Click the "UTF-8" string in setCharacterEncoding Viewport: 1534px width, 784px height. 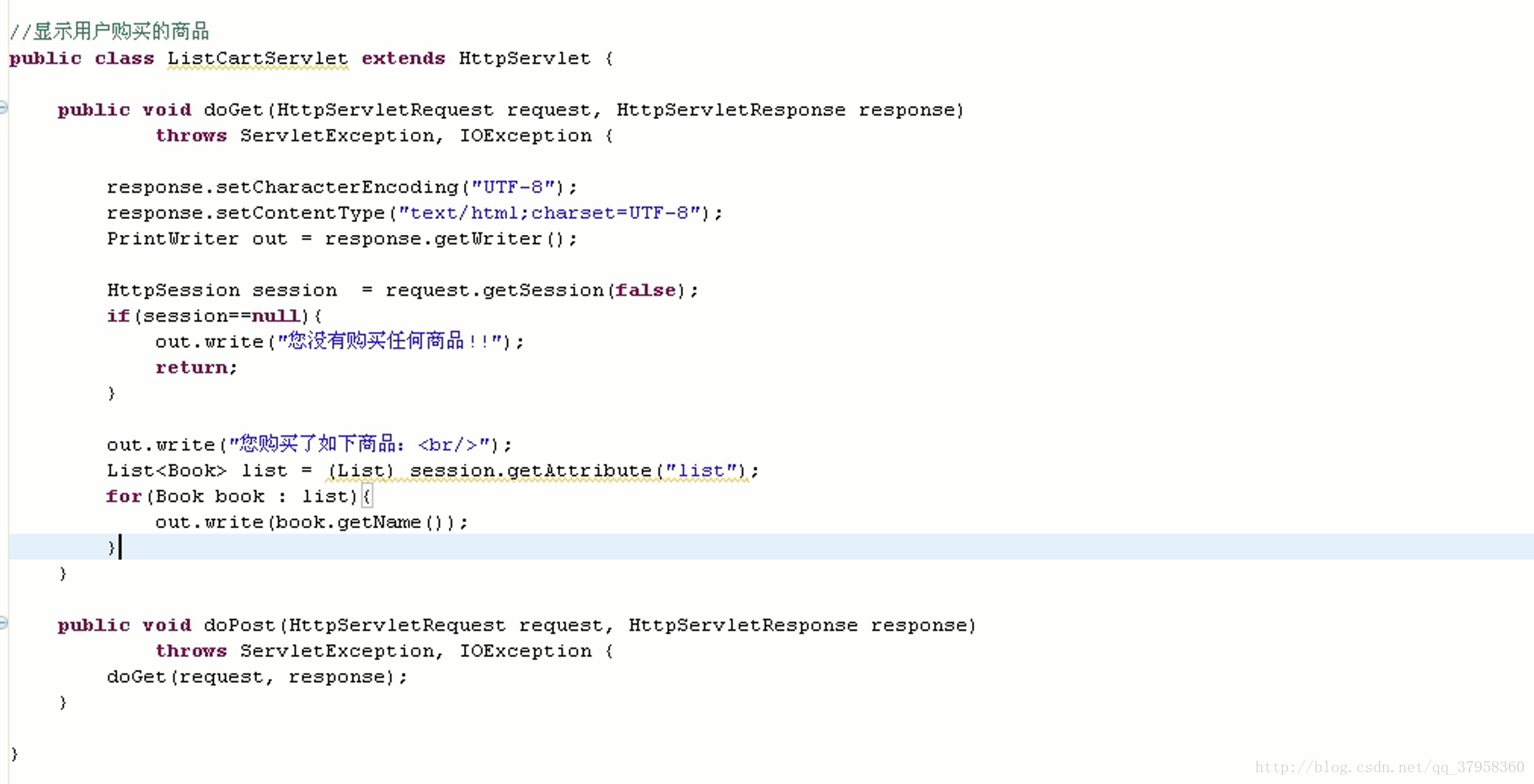click(x=513, y=188)
